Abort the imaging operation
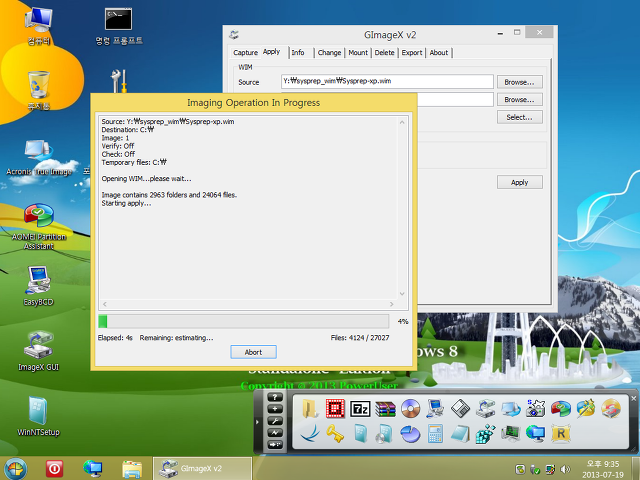Image resolution: width=640 pixels, height=480 pixels. 253,352
